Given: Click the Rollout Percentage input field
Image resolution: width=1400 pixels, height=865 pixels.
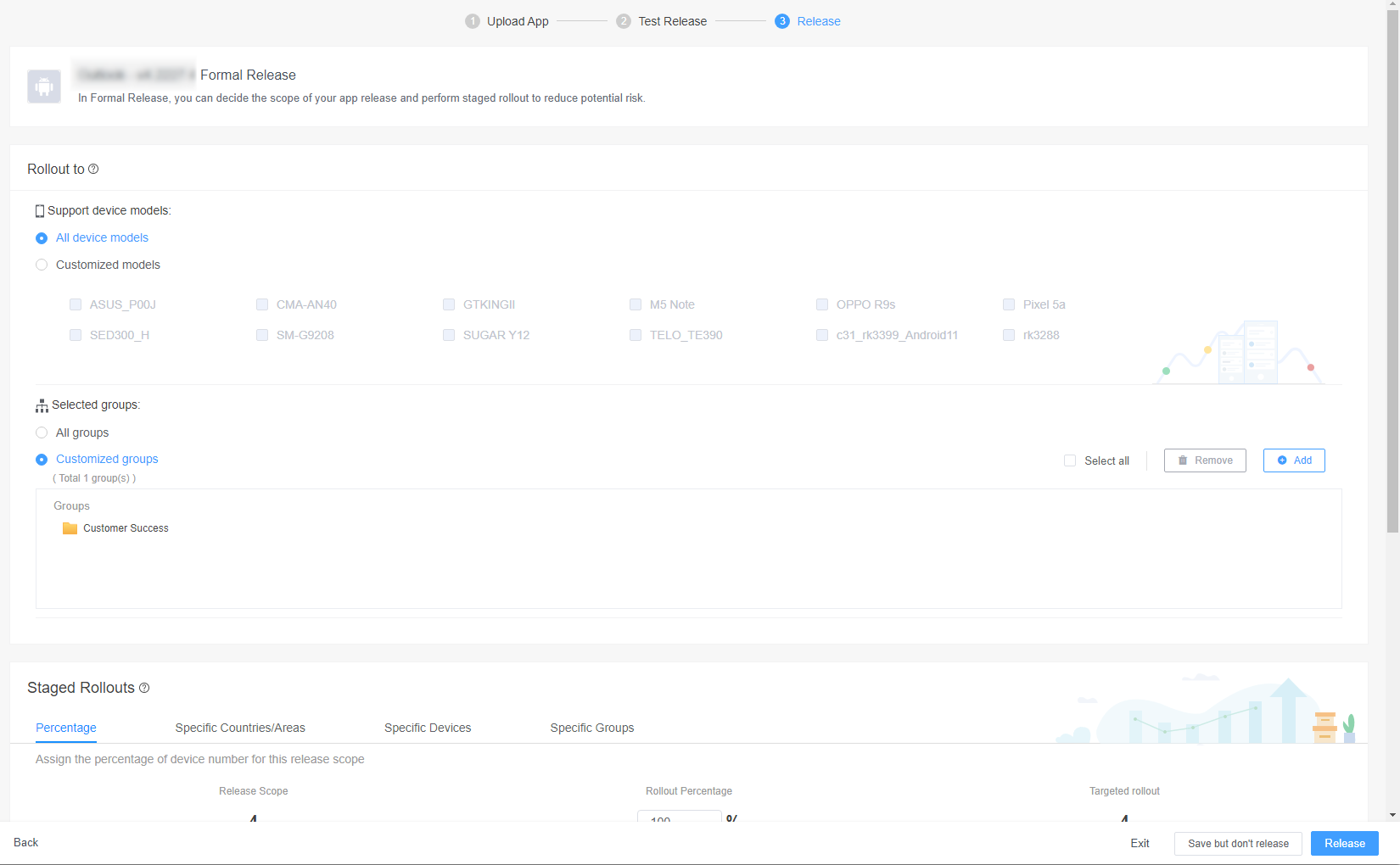Looking at the screenshot, I should (x=679, y=817).
